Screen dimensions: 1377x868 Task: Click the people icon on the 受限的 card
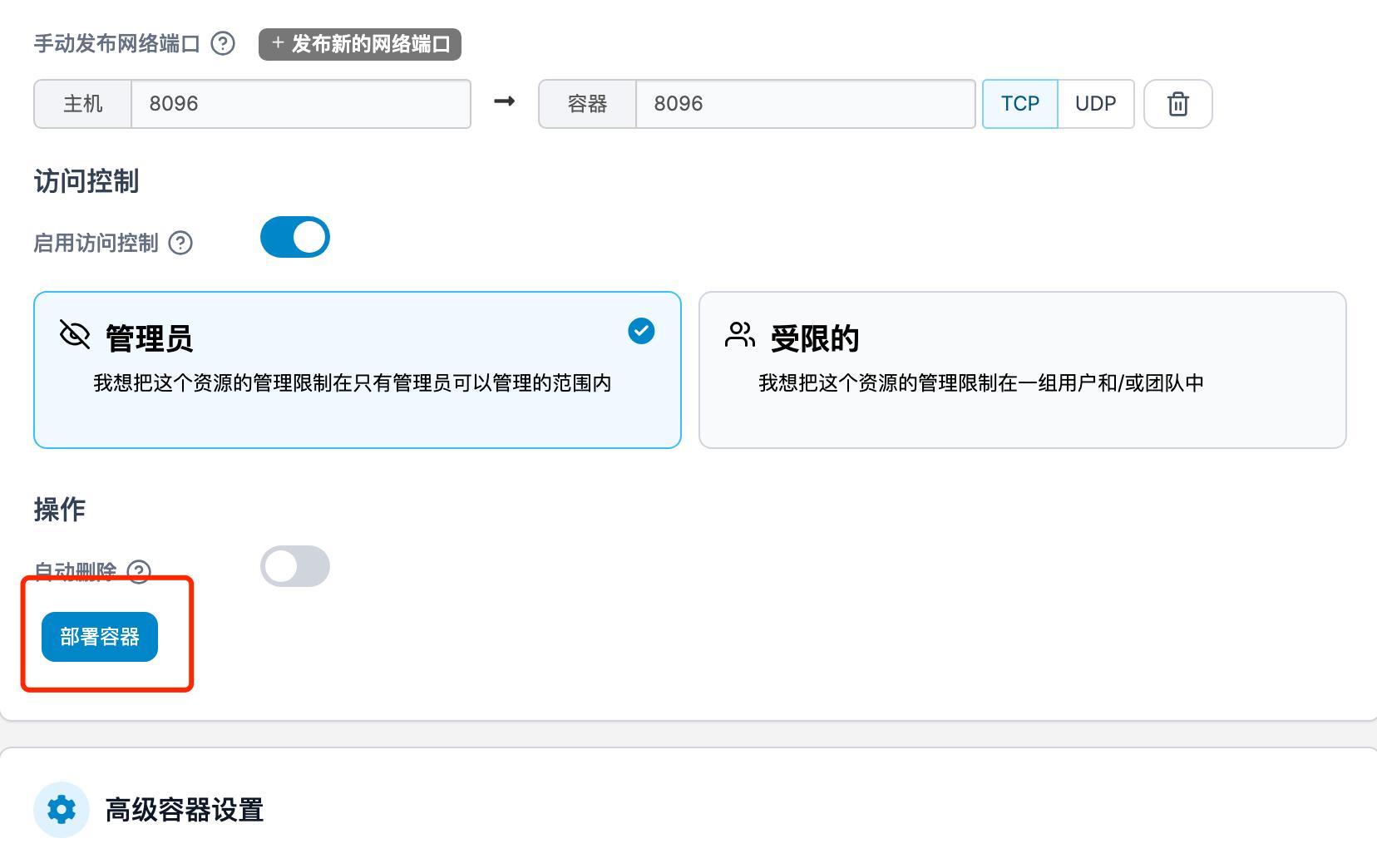pyautogui.click(x=738, y=335)
